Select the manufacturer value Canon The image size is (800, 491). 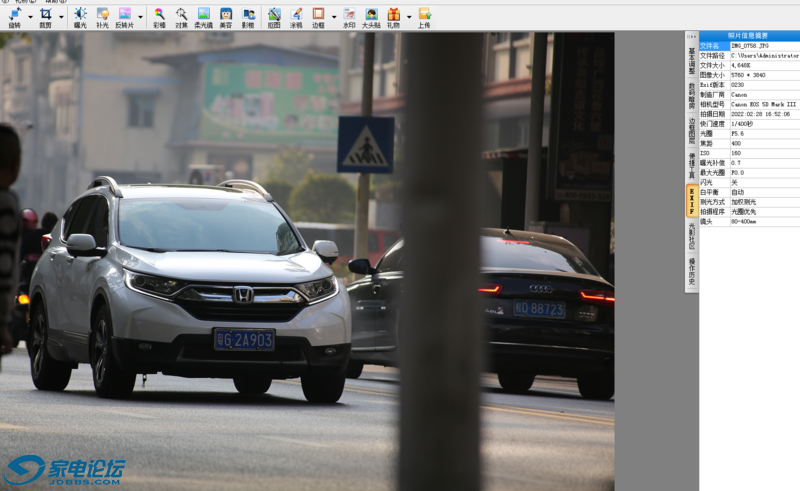coord(739,94)
